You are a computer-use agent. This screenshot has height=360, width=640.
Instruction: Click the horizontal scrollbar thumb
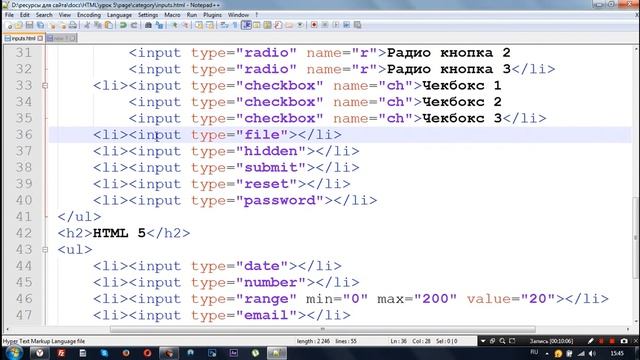tap(322, 329)
